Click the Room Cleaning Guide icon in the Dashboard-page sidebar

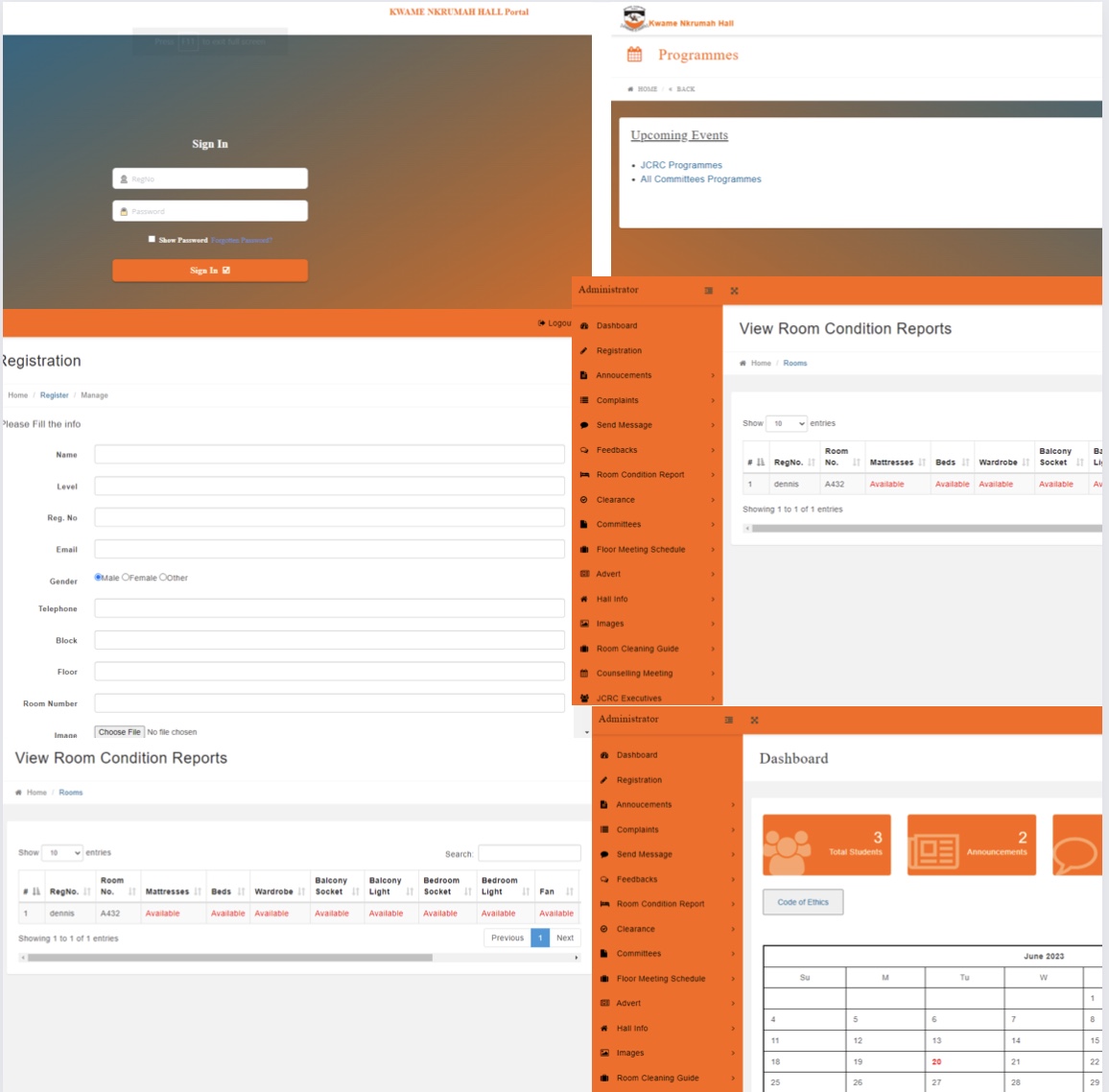tap(604, 1078)
